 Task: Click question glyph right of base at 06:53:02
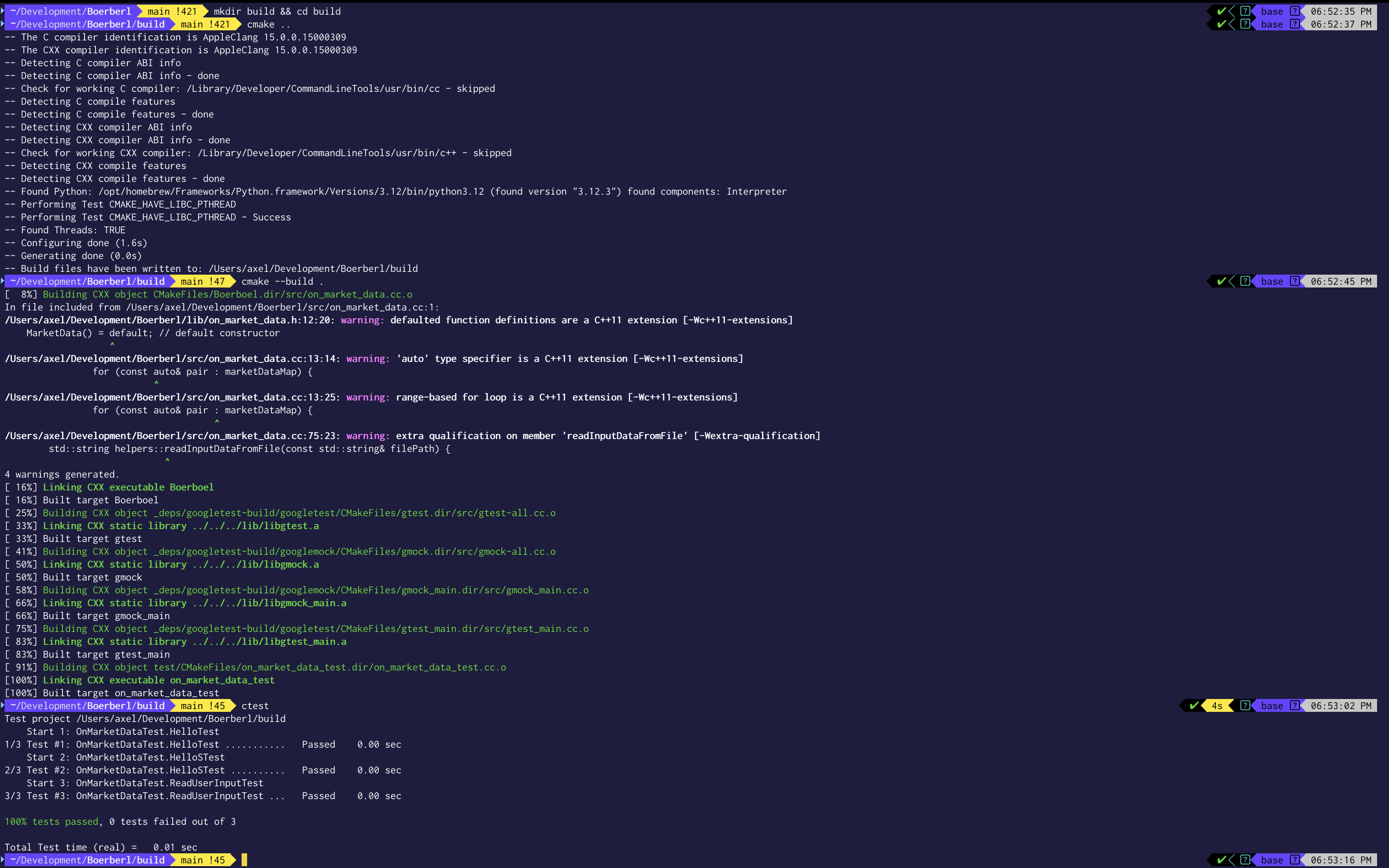click(1295, 705)
